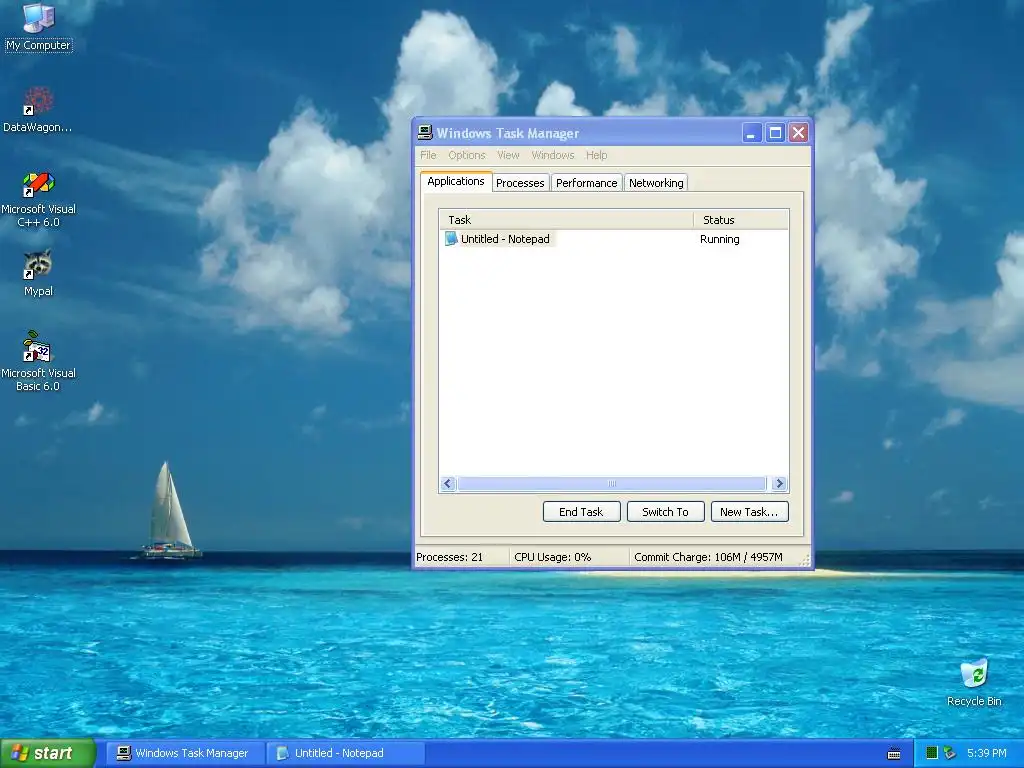Open the View menu
The height and width of the screenshot is (768, 1024).
click(x=508, y=155)
